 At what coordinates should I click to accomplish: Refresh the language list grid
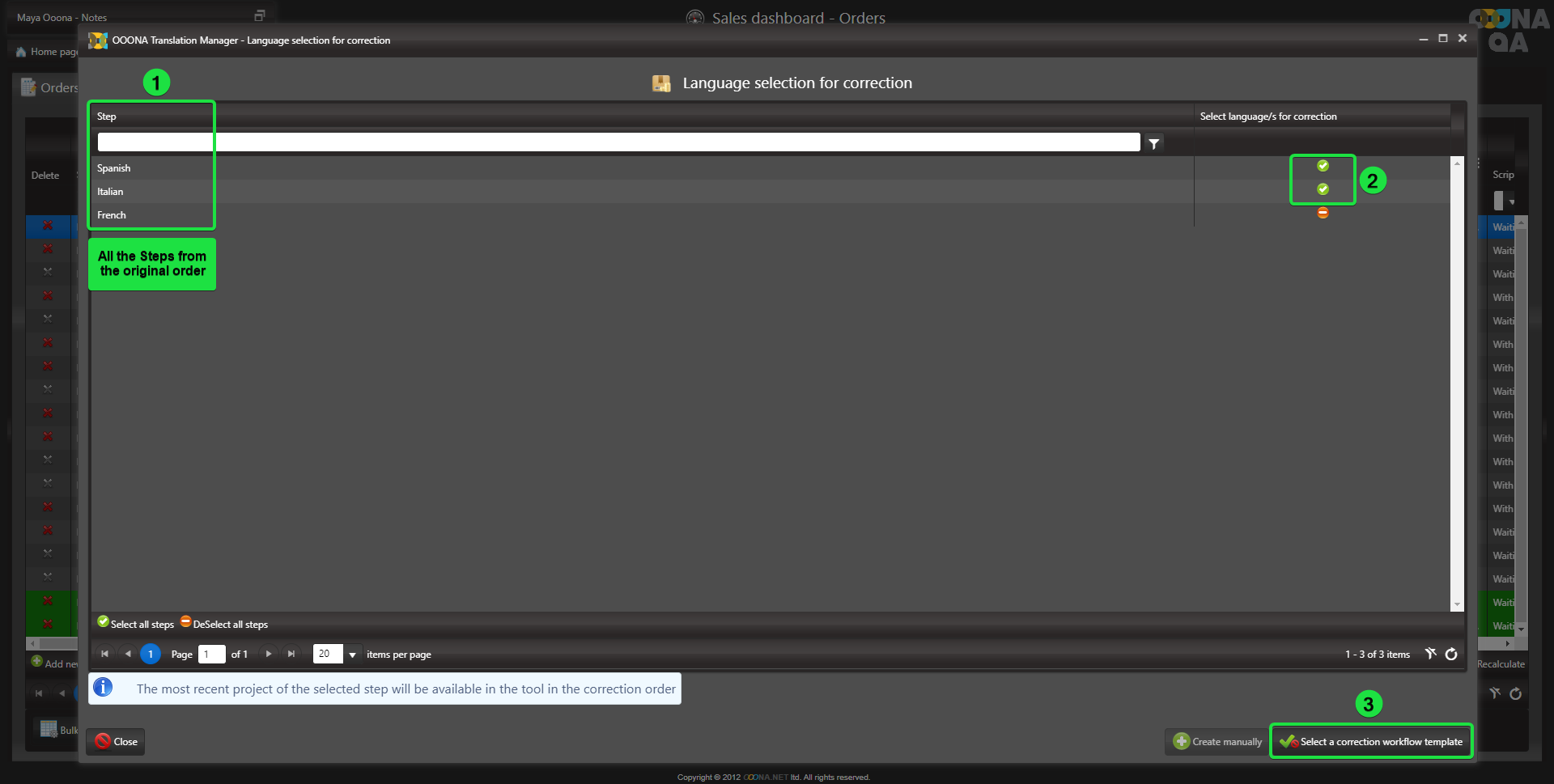click(x=1451, y=654)
